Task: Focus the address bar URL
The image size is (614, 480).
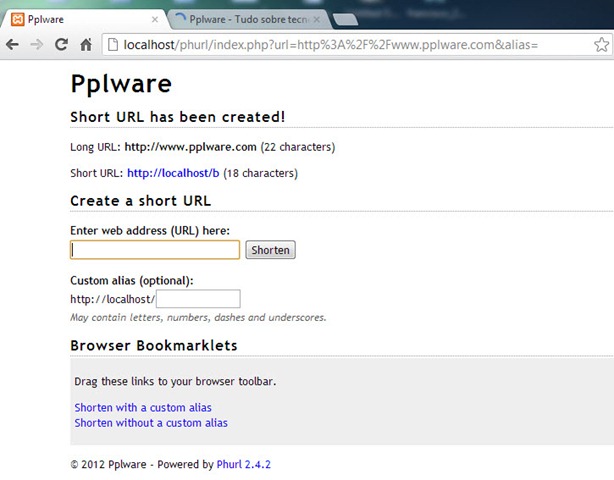Action: pyautogui.click(x=330, y=45)
